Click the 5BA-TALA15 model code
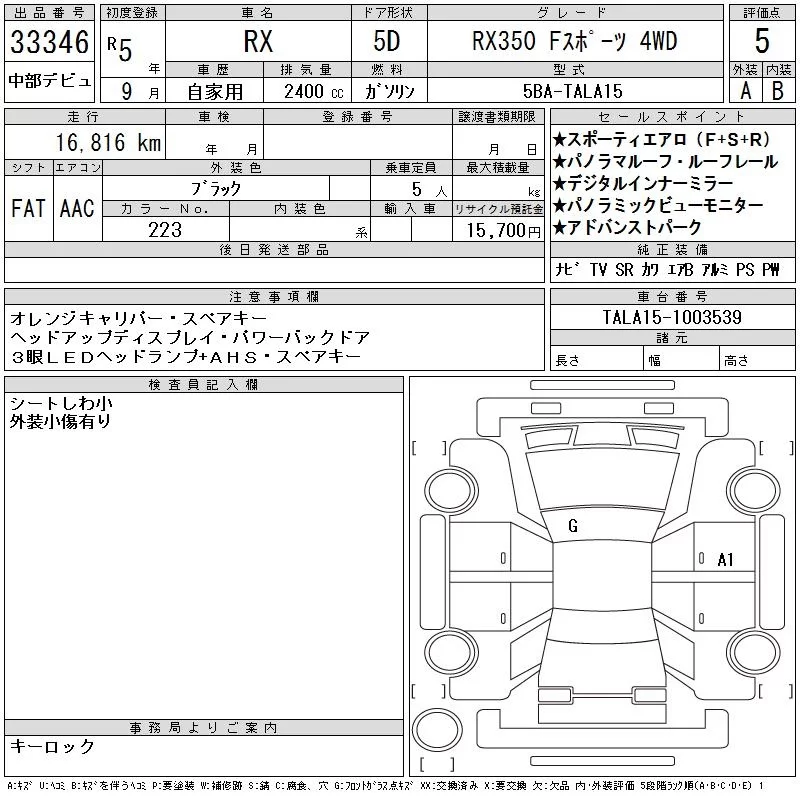This screenshot has height=800, width=800. pos(573,91)
